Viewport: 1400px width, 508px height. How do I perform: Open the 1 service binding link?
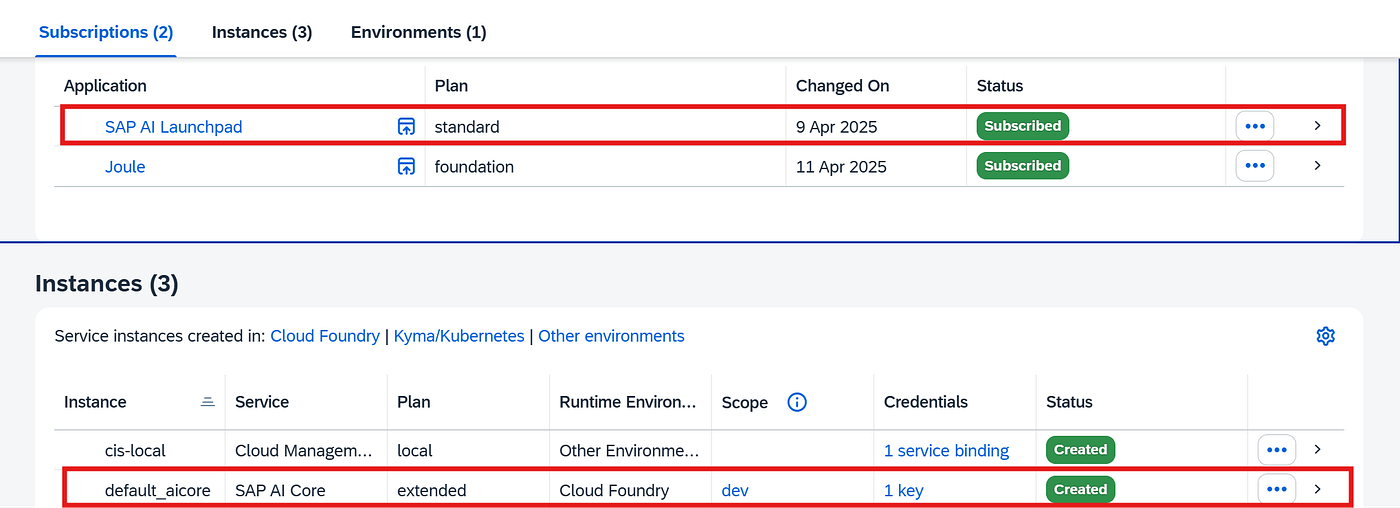pyautogui.click(x=946, y=451)
